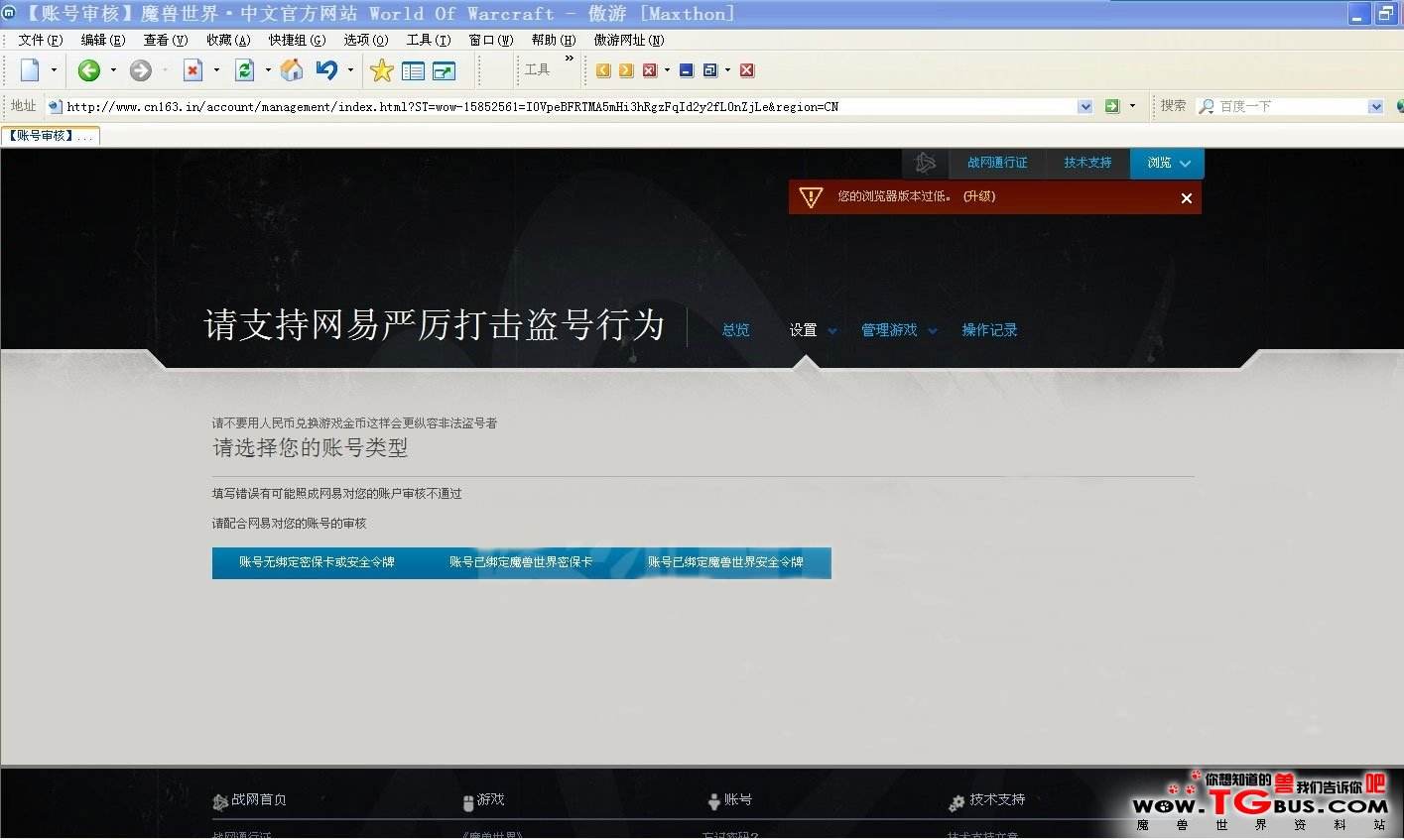The height and width of the screenshot is (840, 1404).
Task: Expand the search engine box dropdown
Action: point(1375,106)
